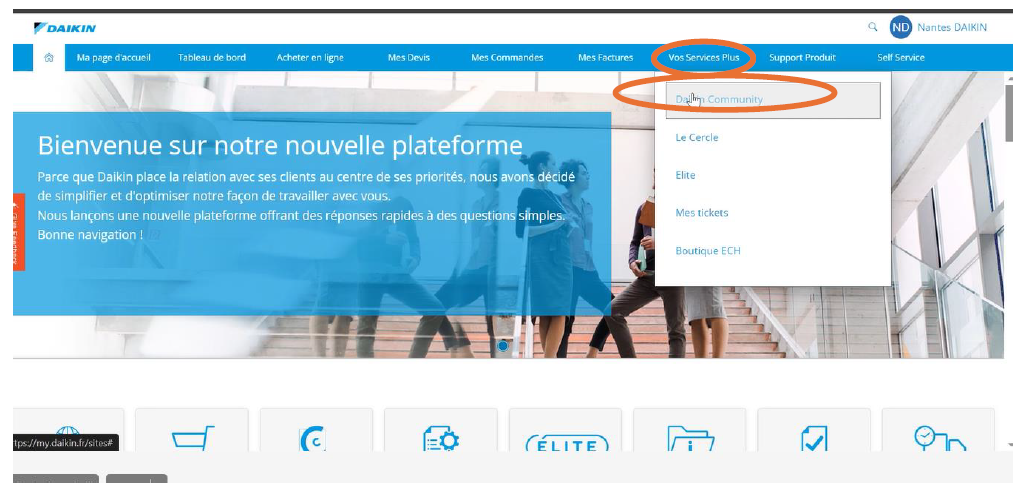Open the info folder tile
Image resolution: width=1026 pixels, height=504 pixels.
[690, 429]
